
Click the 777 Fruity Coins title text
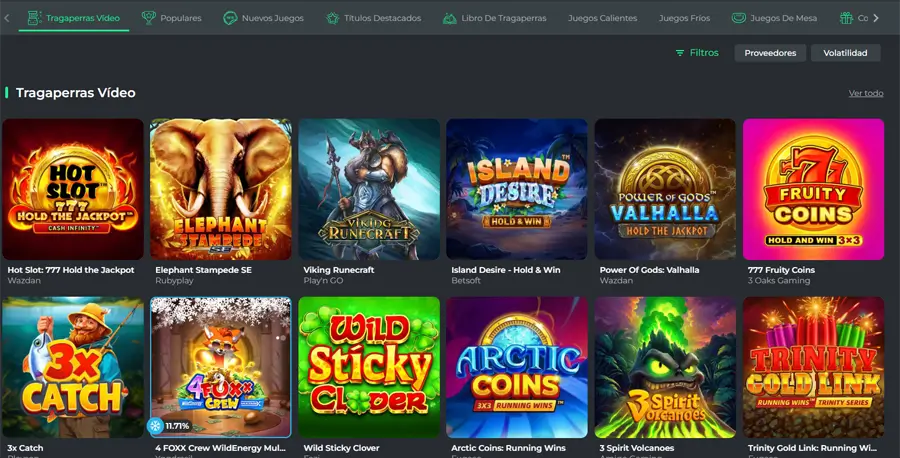(x=781, y=270)
